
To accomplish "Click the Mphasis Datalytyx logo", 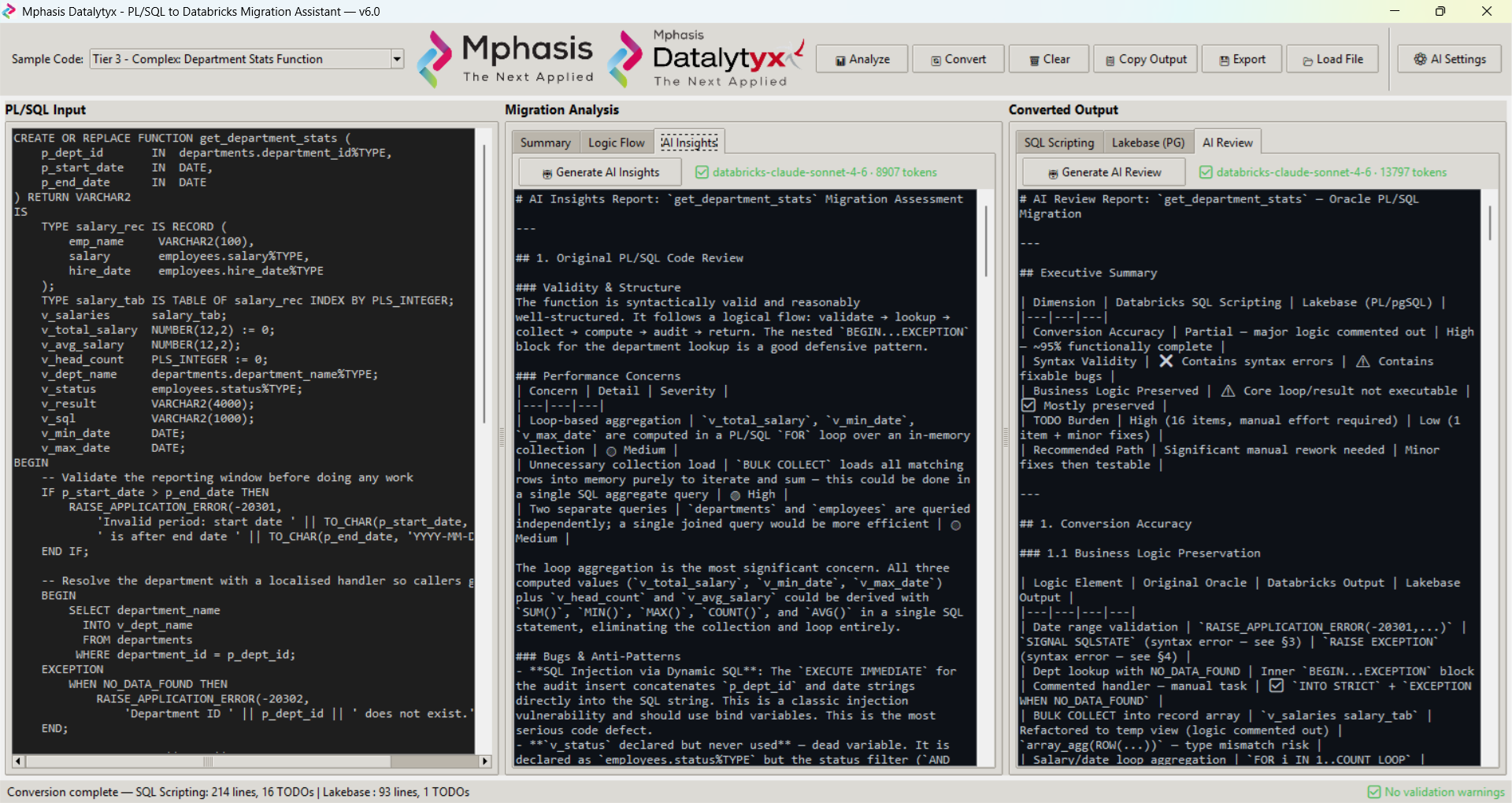I will pyautogui.click(x=706, y=58).
